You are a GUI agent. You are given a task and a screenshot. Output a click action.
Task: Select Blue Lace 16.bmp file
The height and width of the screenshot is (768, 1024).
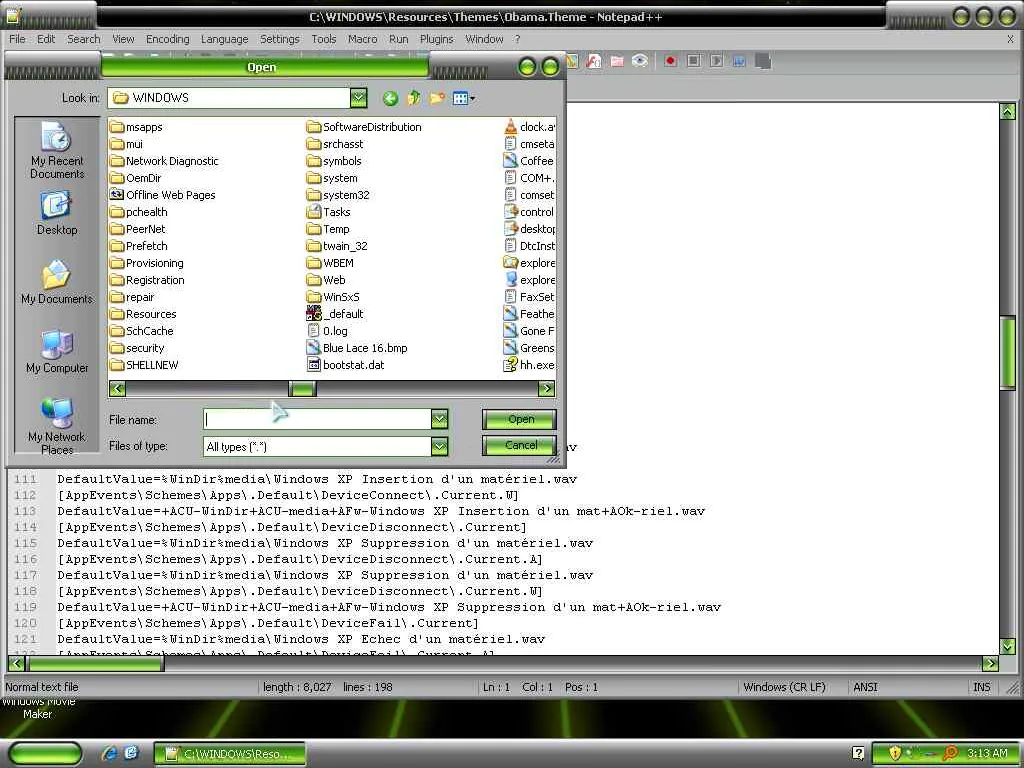coord(357,347)
